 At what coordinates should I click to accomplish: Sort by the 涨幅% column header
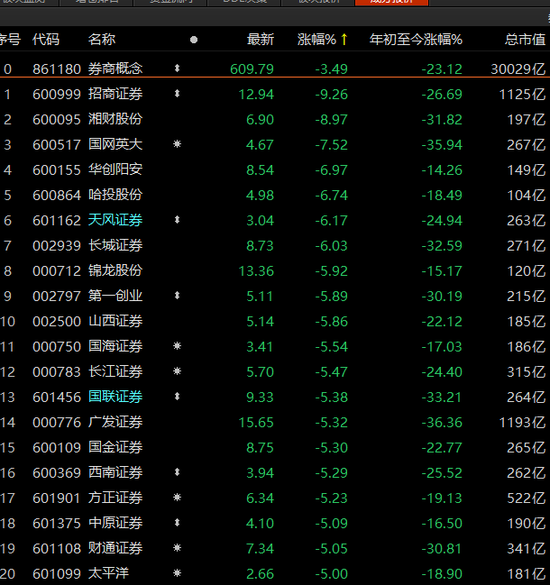click(x=317, y=39)
